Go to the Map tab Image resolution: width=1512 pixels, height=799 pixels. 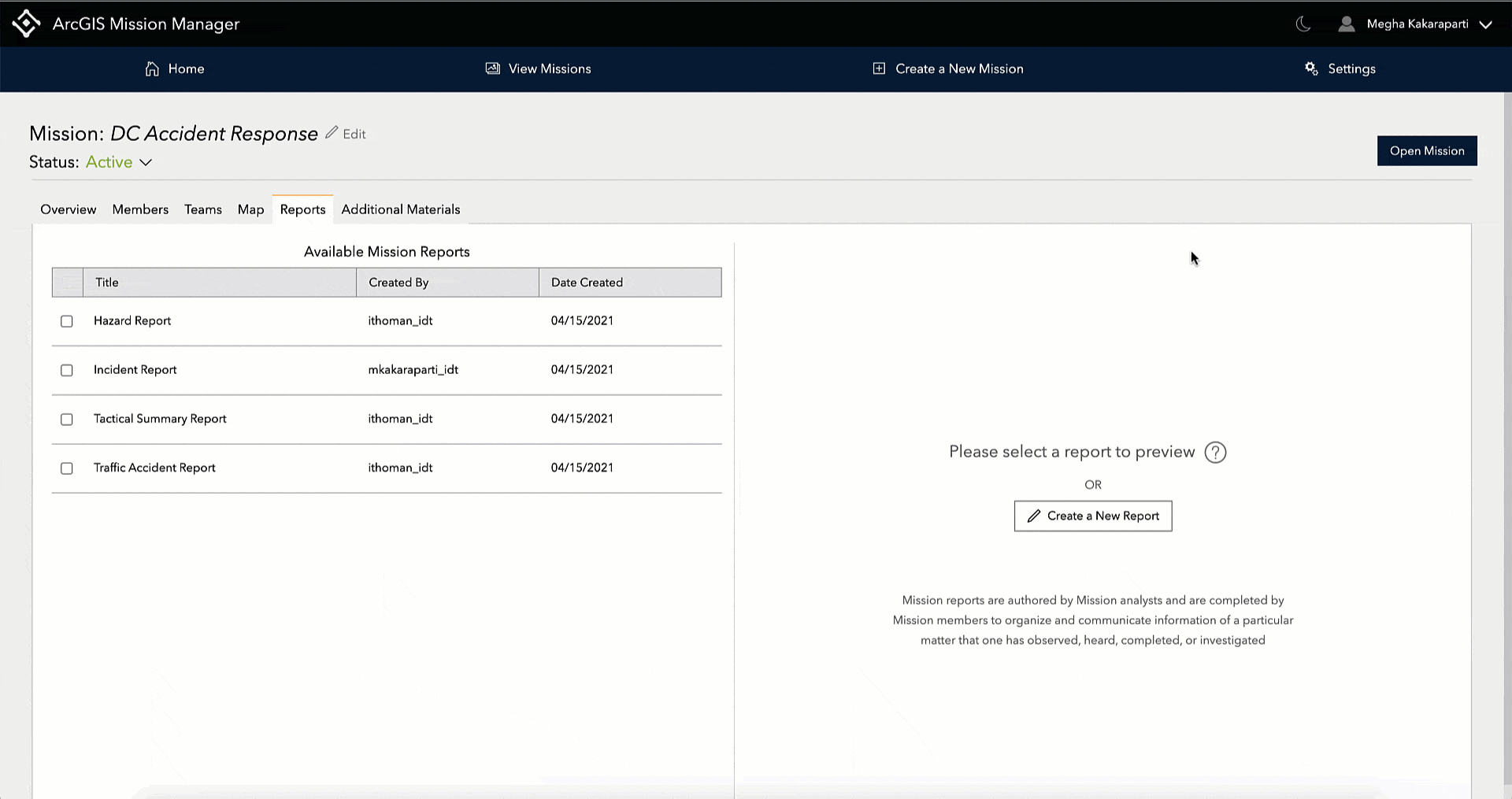(250, 209)
